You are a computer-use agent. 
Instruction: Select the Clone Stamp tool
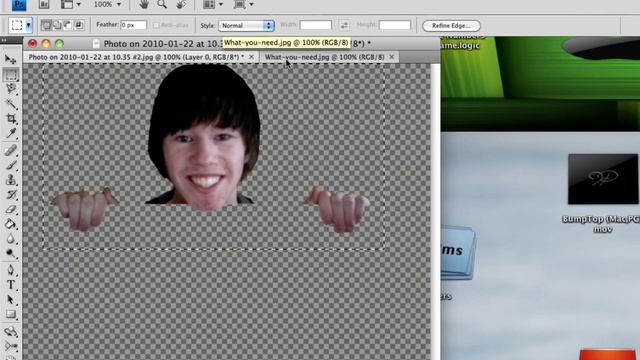pyautogui.click(x=11, y=180)
